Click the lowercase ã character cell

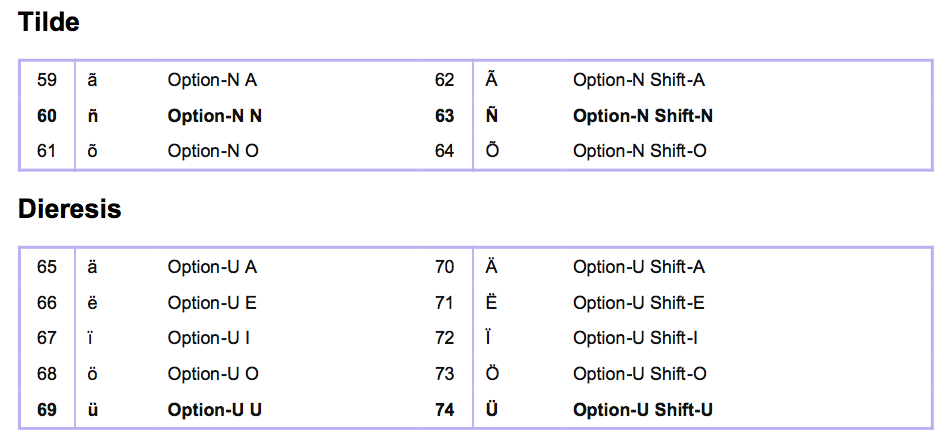(x=93, y=80)
